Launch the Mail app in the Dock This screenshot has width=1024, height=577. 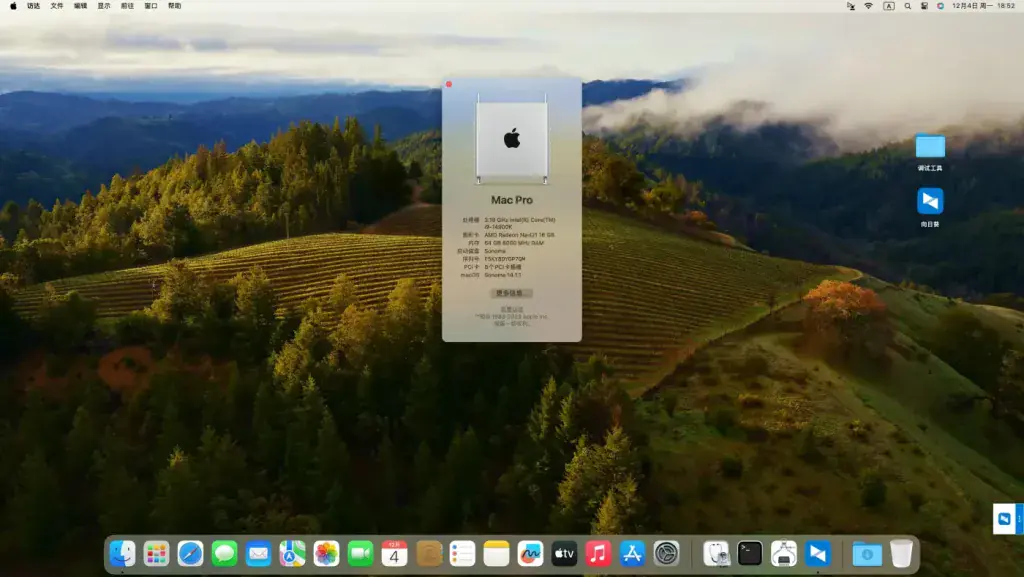click(258, 554)
